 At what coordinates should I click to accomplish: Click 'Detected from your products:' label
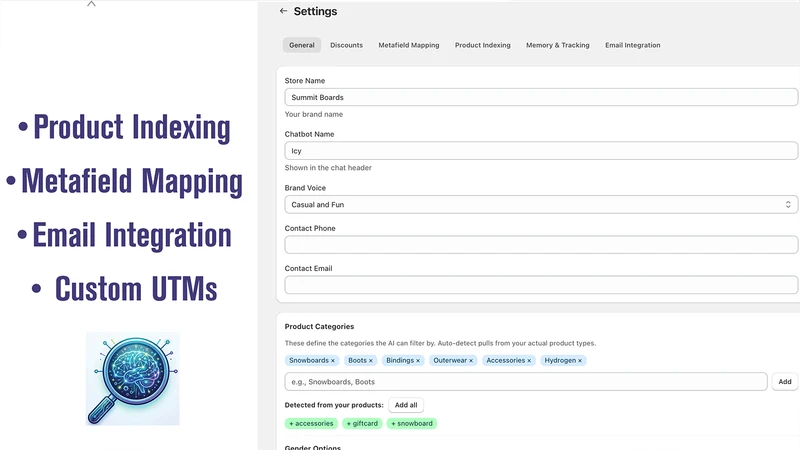(334, 405)
